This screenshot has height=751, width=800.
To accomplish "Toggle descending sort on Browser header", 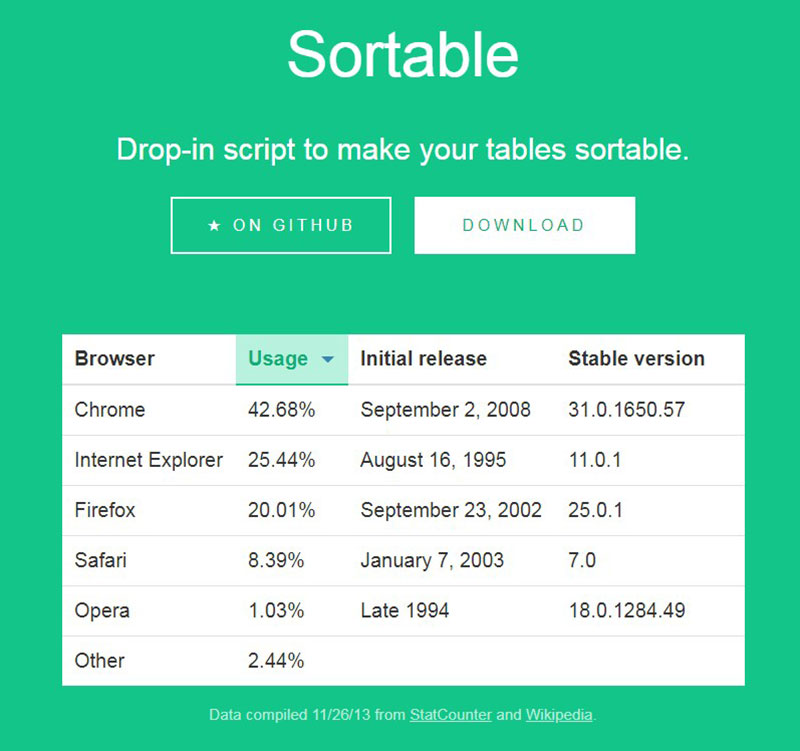I will (x=113, y=359).
